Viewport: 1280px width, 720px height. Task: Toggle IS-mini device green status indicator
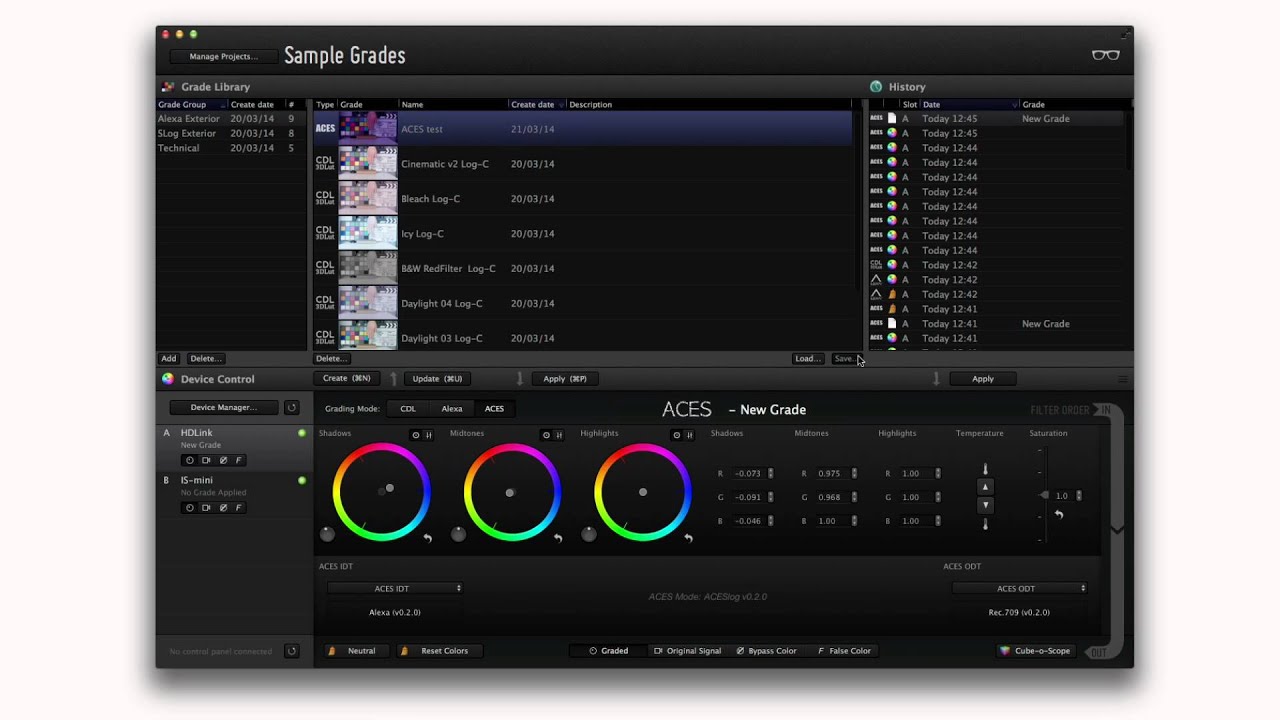pyautogui.click(x=302, y=480)
